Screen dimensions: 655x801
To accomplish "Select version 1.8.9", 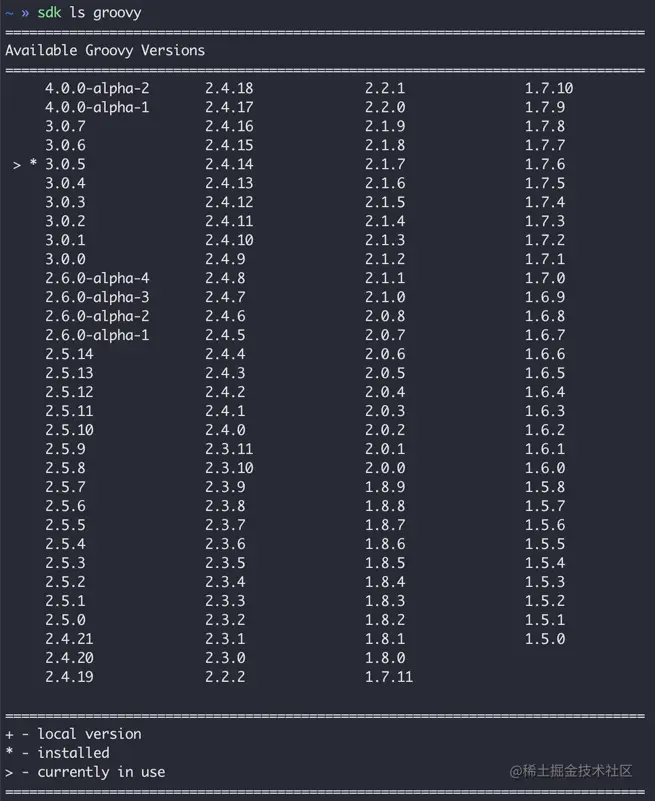I will [x=385, y=487].
